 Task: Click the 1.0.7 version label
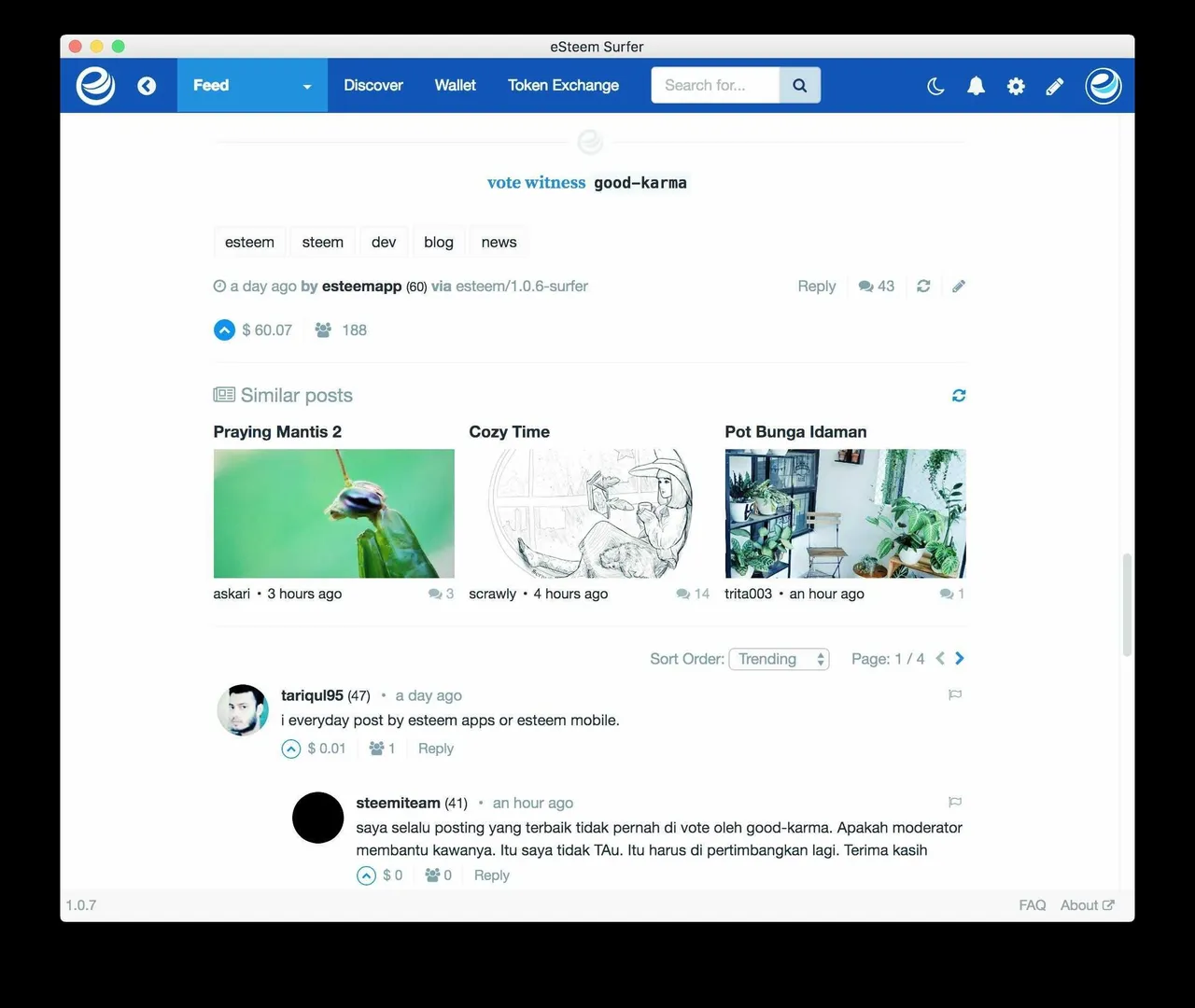point(81,905)
